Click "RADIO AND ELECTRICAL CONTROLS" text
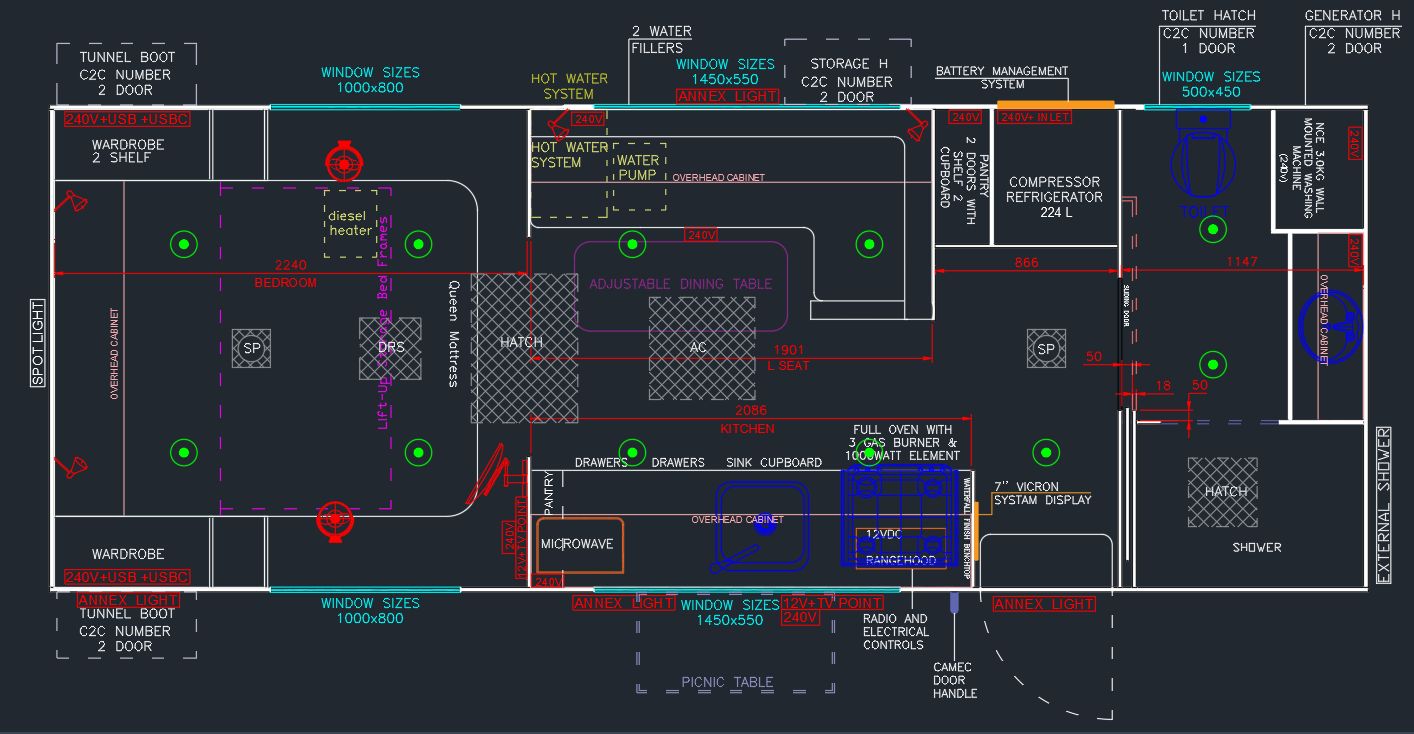Viewport: 1414px width, 734px height. [x=896, y=632]
